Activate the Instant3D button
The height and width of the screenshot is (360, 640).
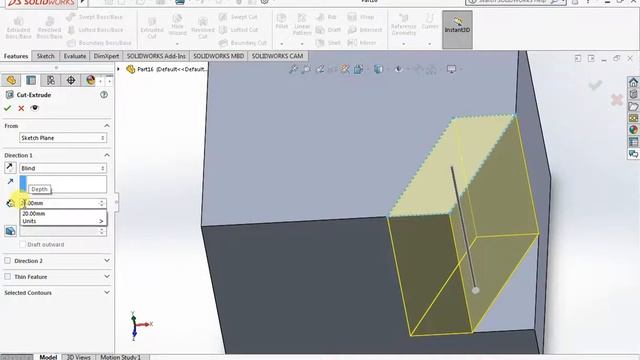point(457,29)
